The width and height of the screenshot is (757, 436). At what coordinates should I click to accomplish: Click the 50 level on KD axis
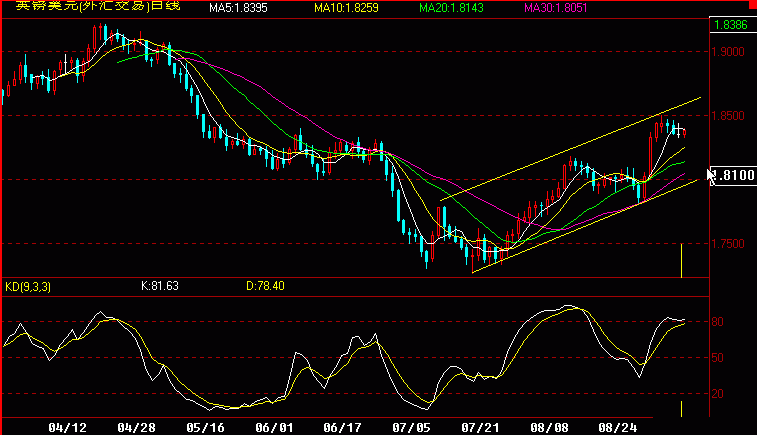(717, 358)
